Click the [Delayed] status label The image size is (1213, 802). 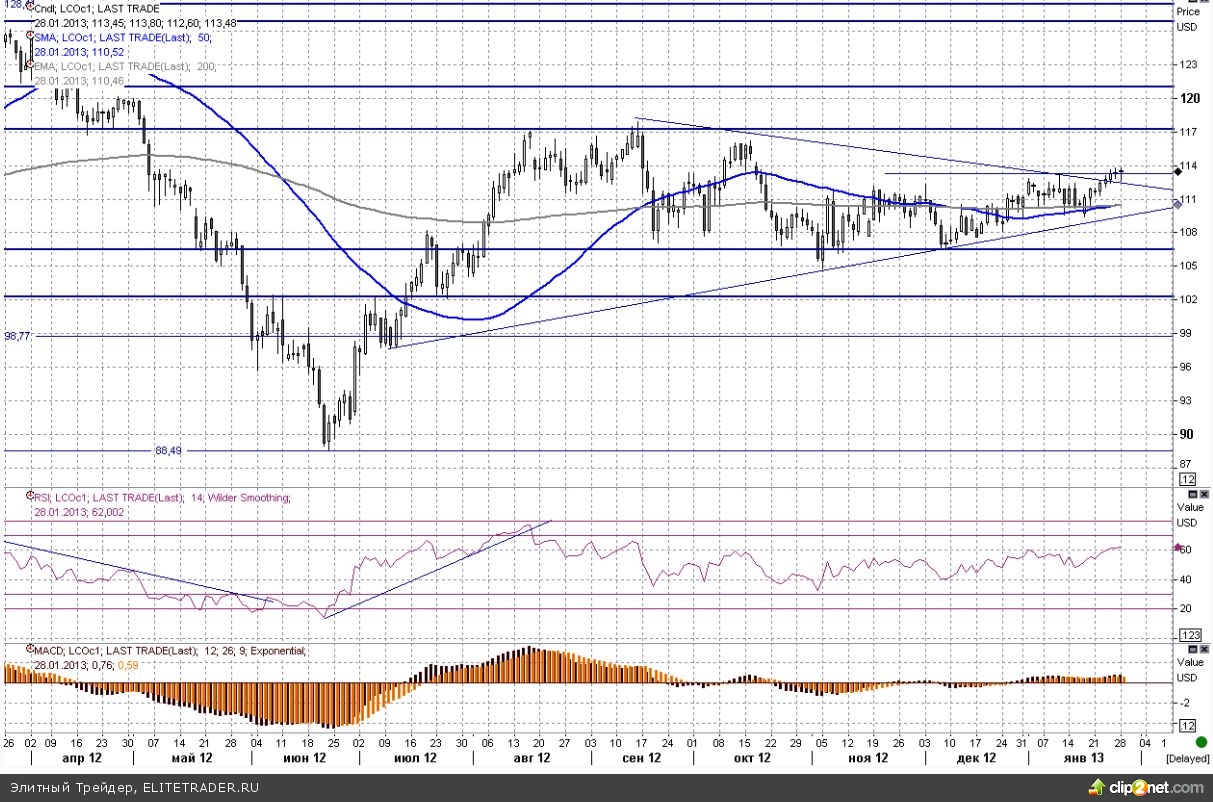tap(1188, 759)
